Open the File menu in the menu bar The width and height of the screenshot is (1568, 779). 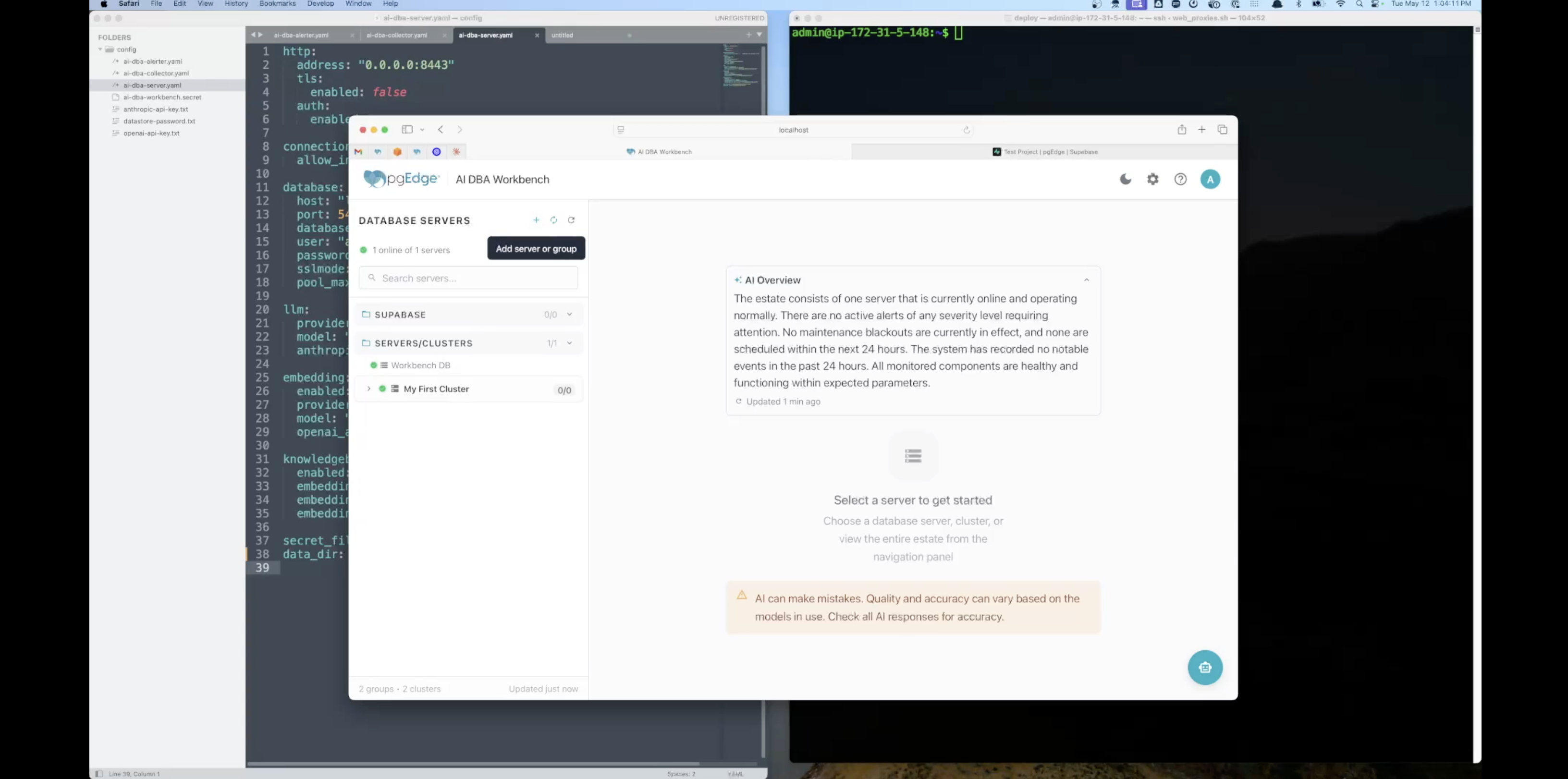point(157,4)
